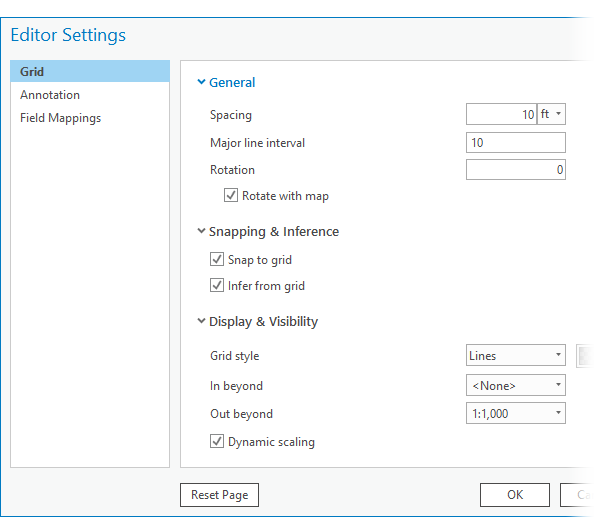Open the In beyond scale dropdown
The height and width of the screenshot is (532, 595).
coord(516,385)
